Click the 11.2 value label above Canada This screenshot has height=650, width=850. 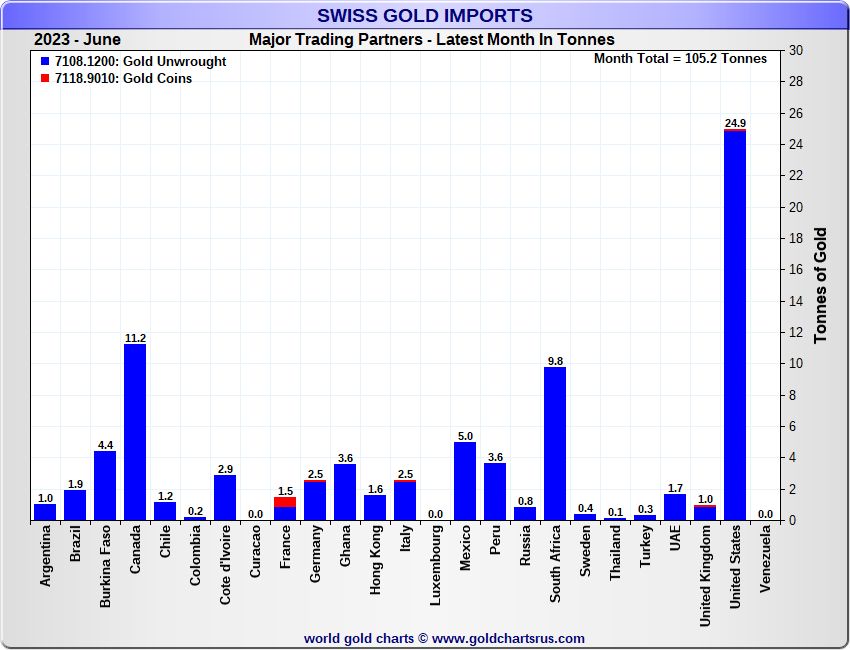click(x=135, y=338)
